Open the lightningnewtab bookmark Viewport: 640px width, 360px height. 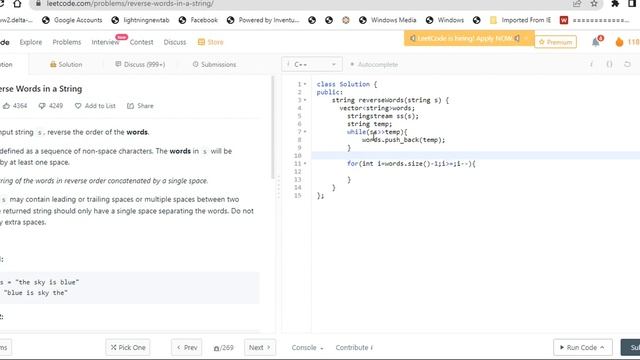point(141,20)
